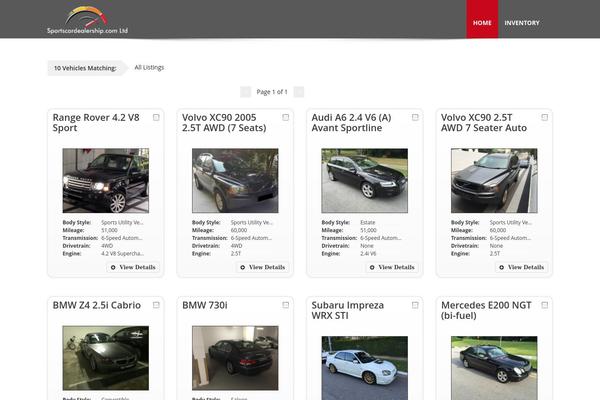View the Range Rover photo thumbnail
600x400 pixels.
click(x=106, y=181)
